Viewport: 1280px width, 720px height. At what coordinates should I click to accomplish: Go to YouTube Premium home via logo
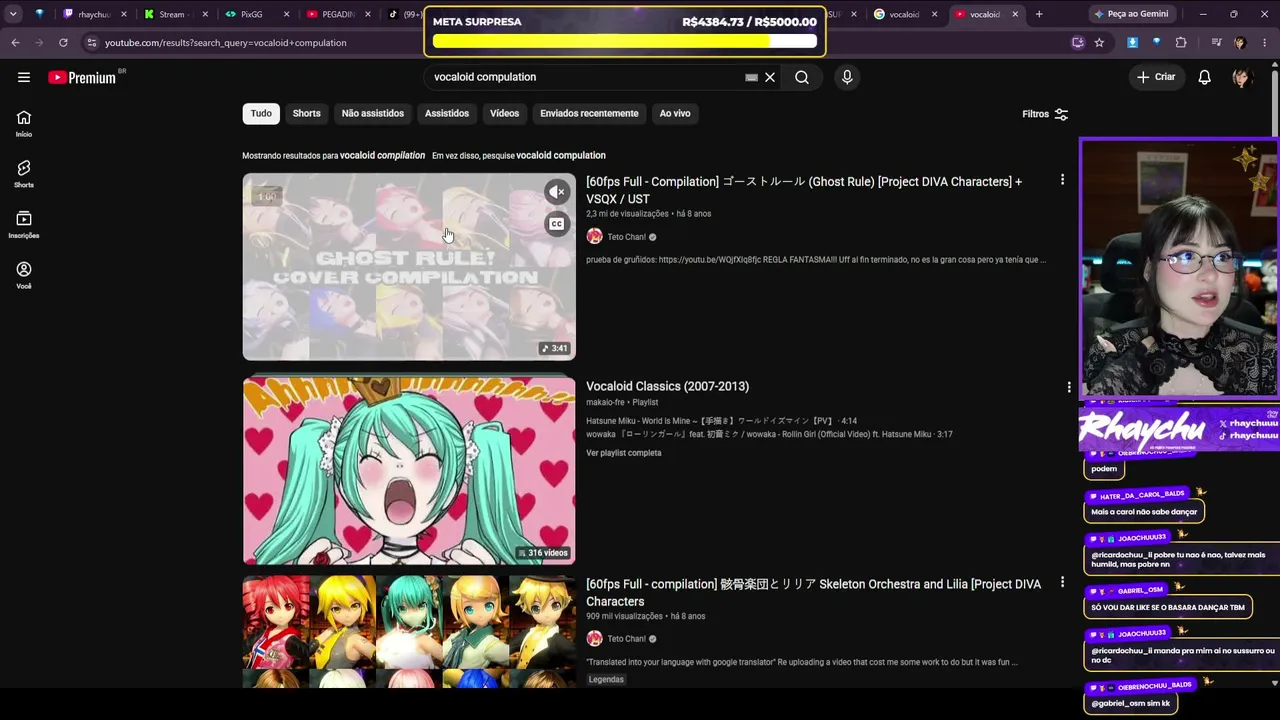click(82, 77)
